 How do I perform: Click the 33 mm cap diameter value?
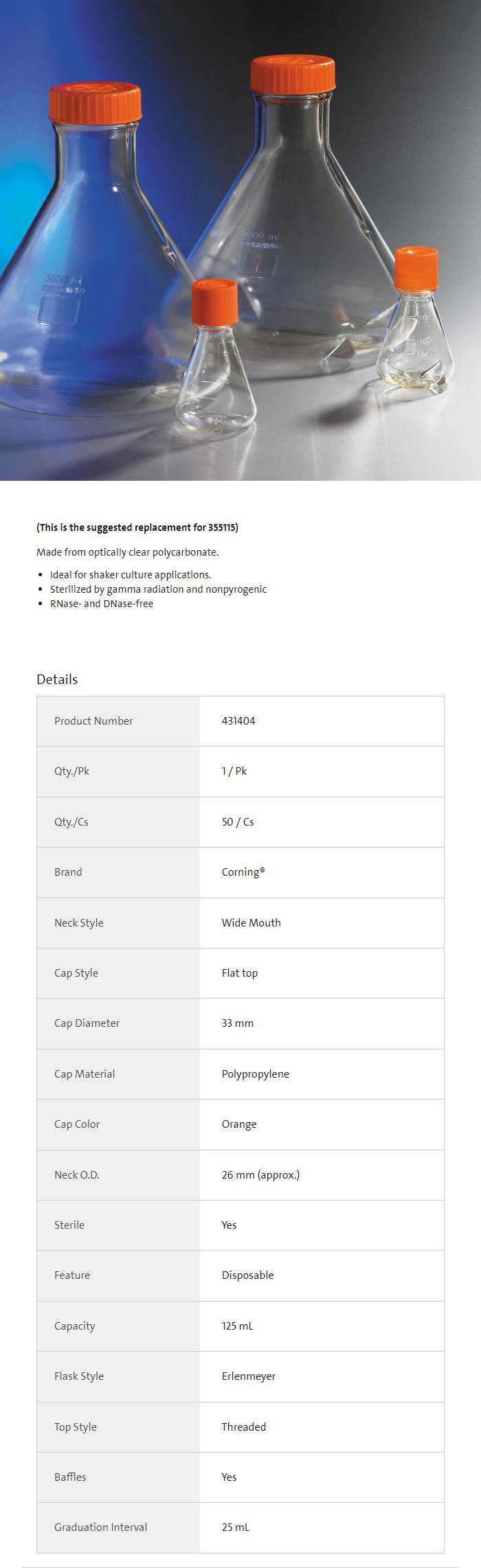[x=238, y=1023]
